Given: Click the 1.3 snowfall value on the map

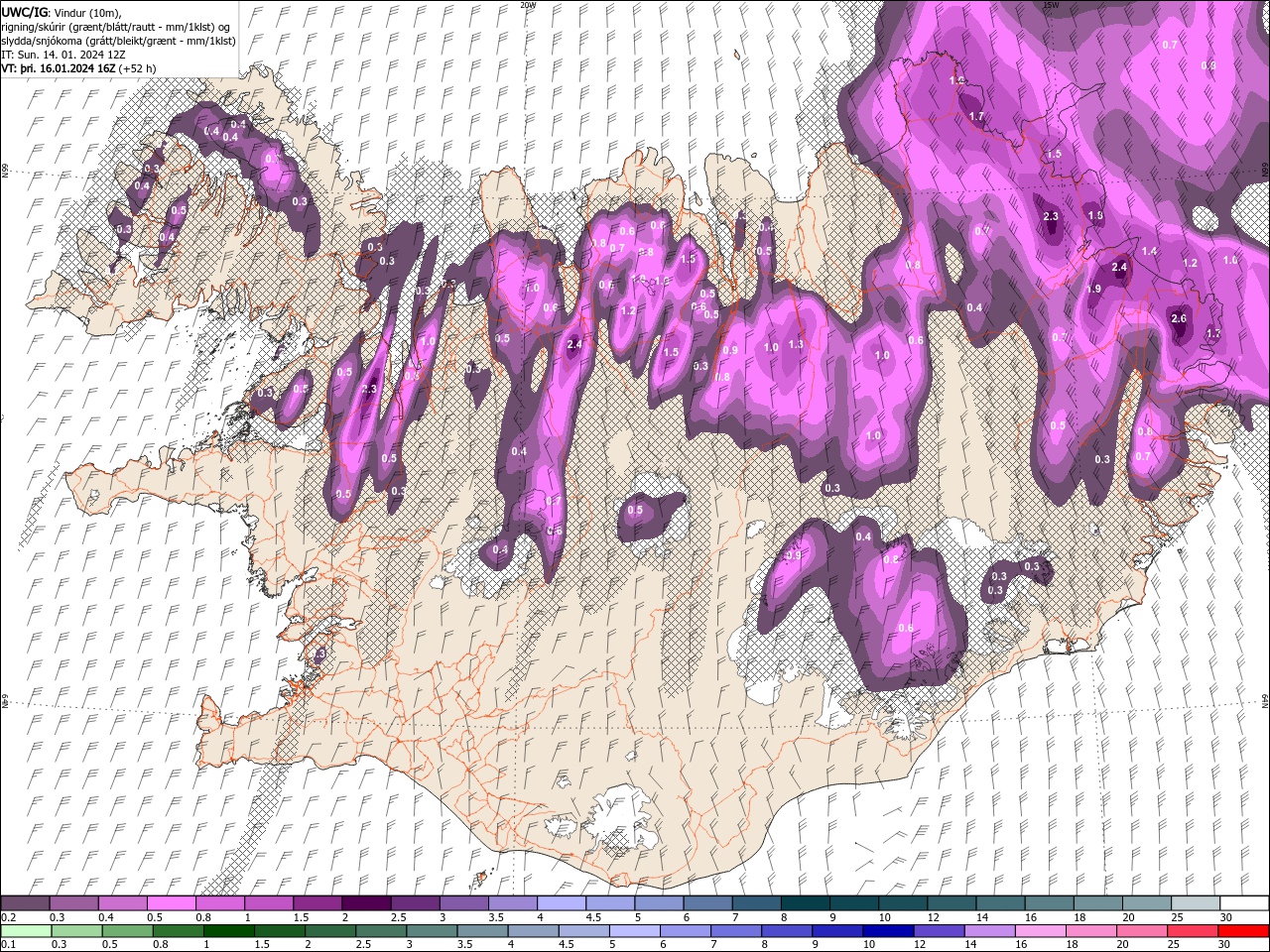Looking at the screenshot, I should pos(795,344).
